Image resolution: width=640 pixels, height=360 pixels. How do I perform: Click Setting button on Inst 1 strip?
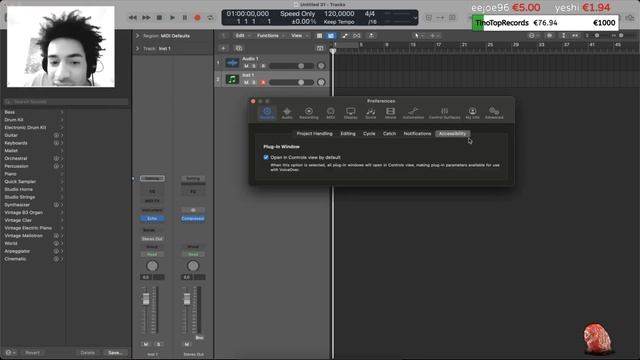pyautogui.click(x=152, y=179)
